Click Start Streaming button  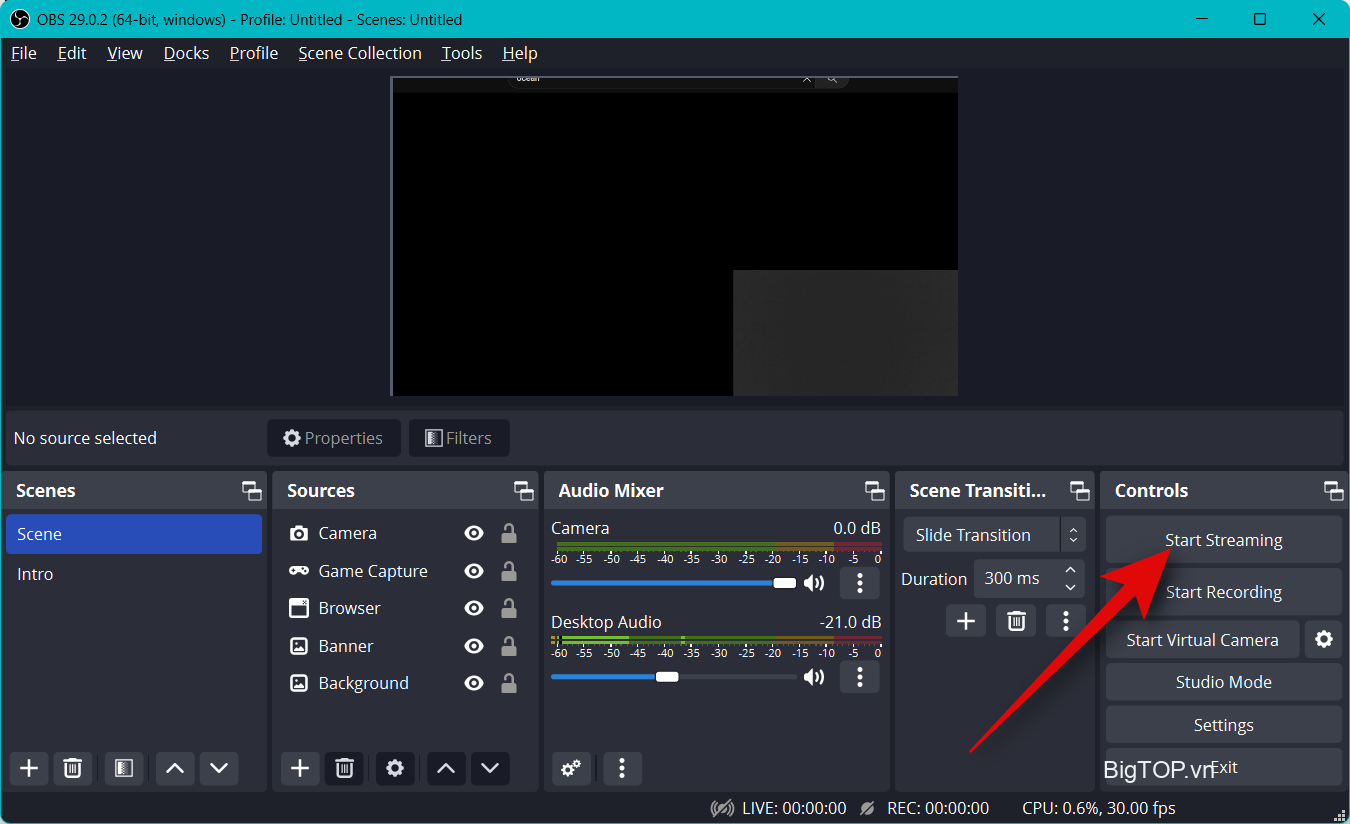(1223, 540)
